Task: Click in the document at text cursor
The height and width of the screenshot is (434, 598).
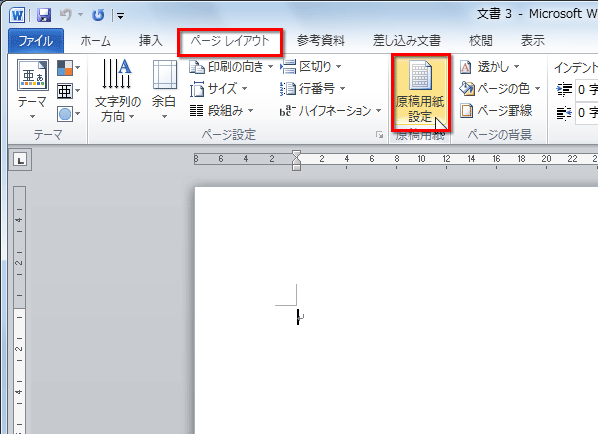Action: click(298, 317)
